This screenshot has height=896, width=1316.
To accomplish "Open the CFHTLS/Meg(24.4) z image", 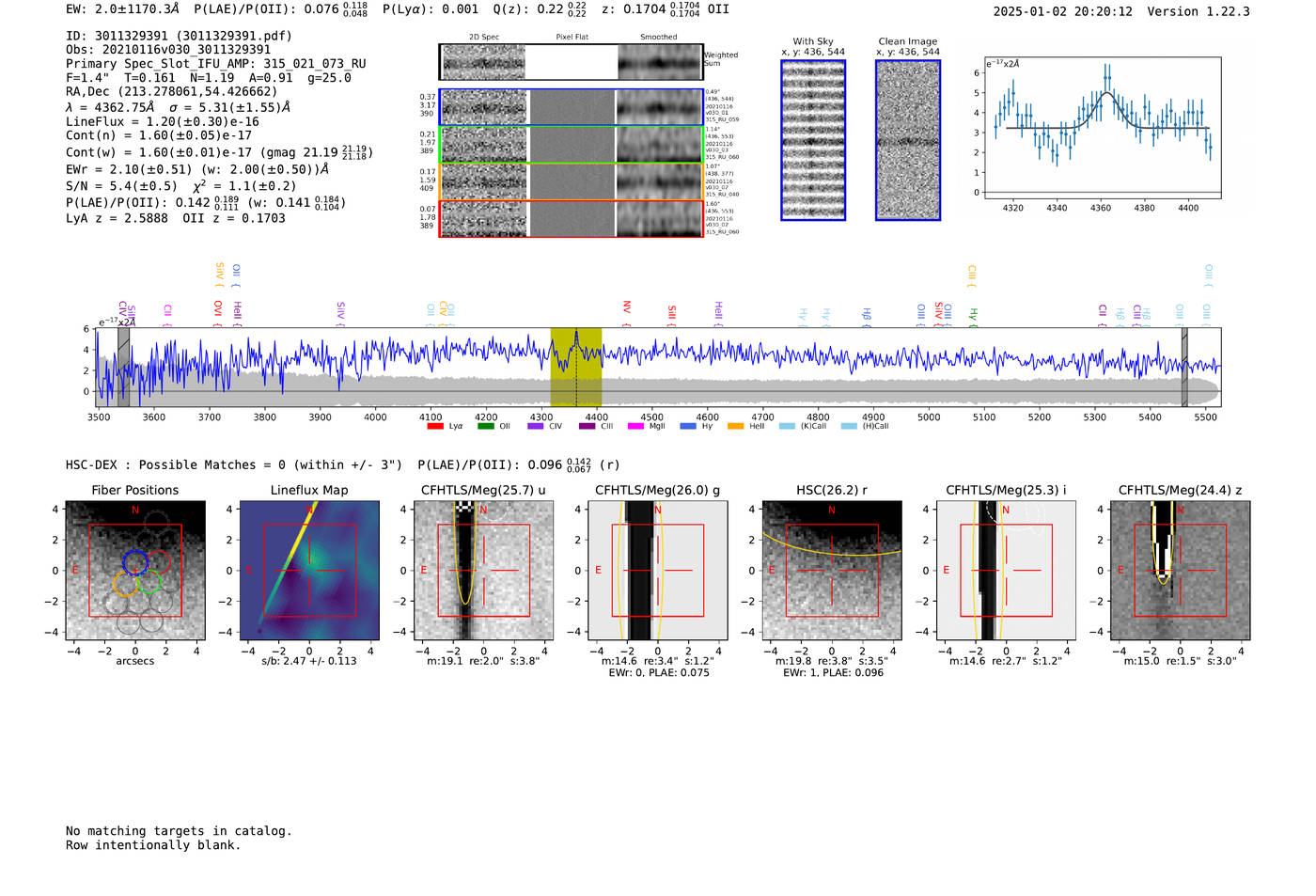I will click(1180, 571).
